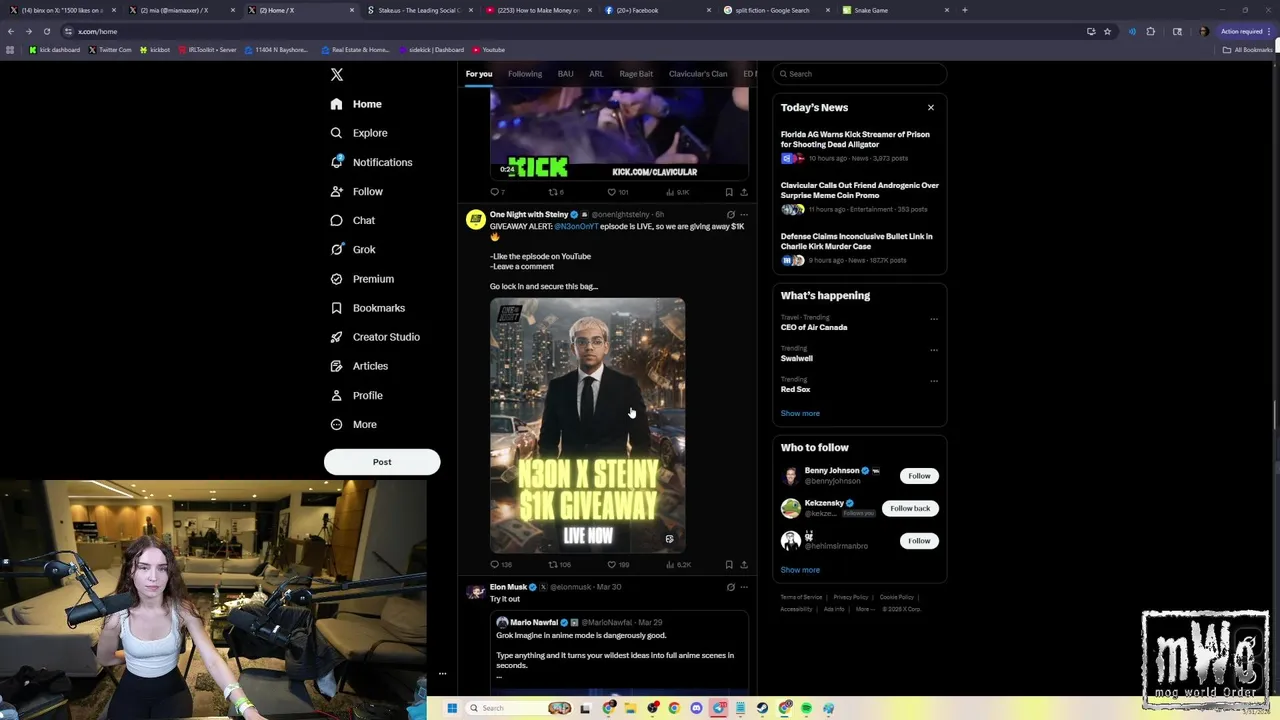
Task: Open more options for Swalwell trend
Action: [x=934, y=350]
